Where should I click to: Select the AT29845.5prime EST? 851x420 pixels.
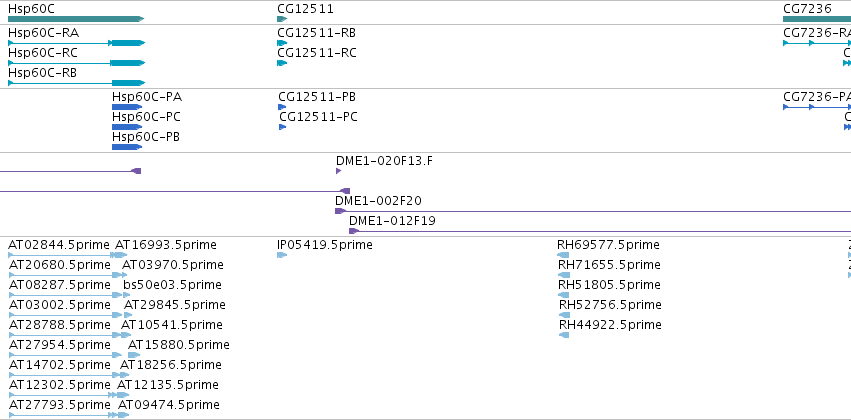click(x=128, y=315)
